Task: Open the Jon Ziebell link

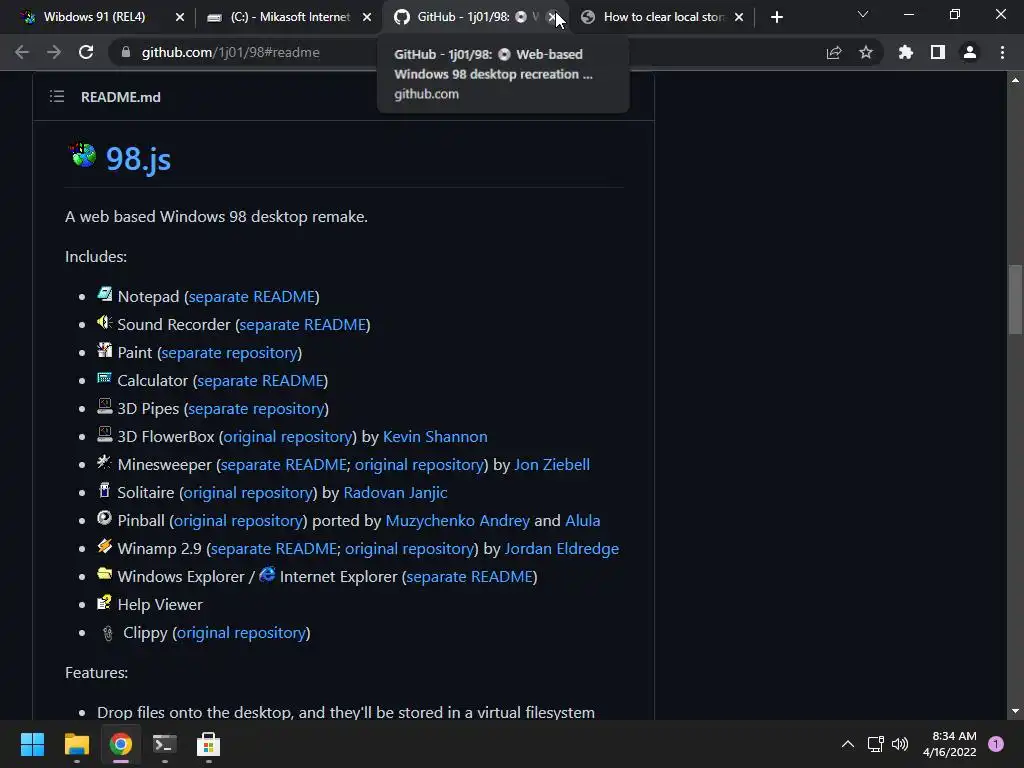Action: 552,464
